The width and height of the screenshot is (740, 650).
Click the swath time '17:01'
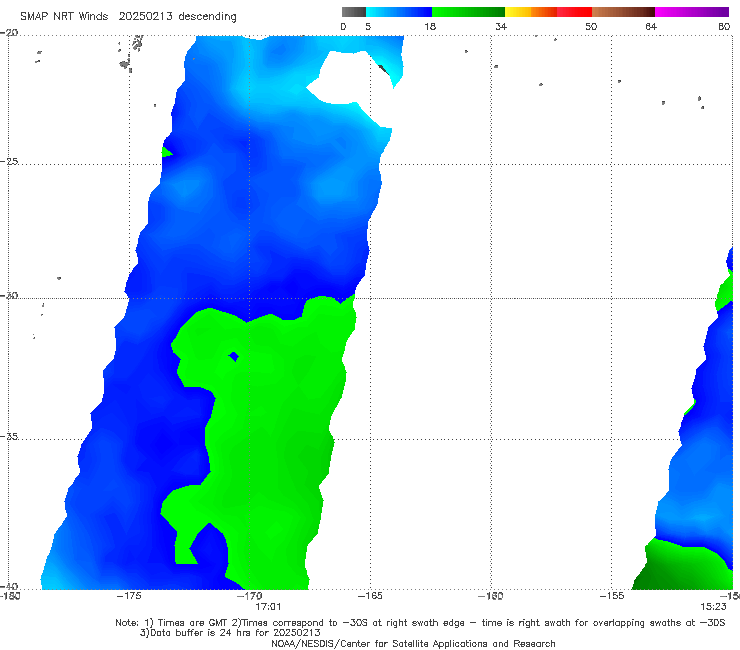[x=268, y=607]
